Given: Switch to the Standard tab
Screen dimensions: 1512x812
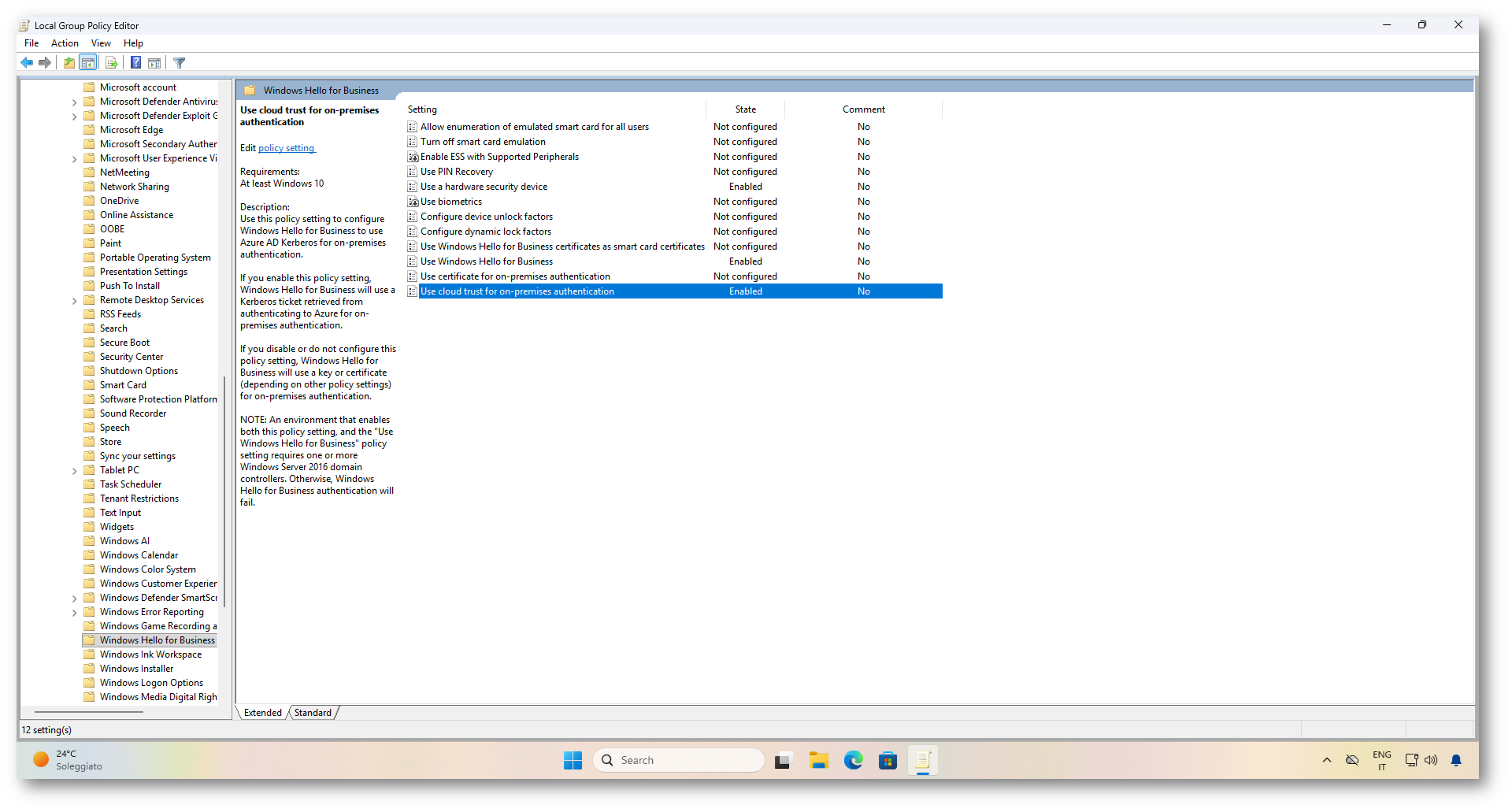Looking at the screenshot, I should 313,713.
